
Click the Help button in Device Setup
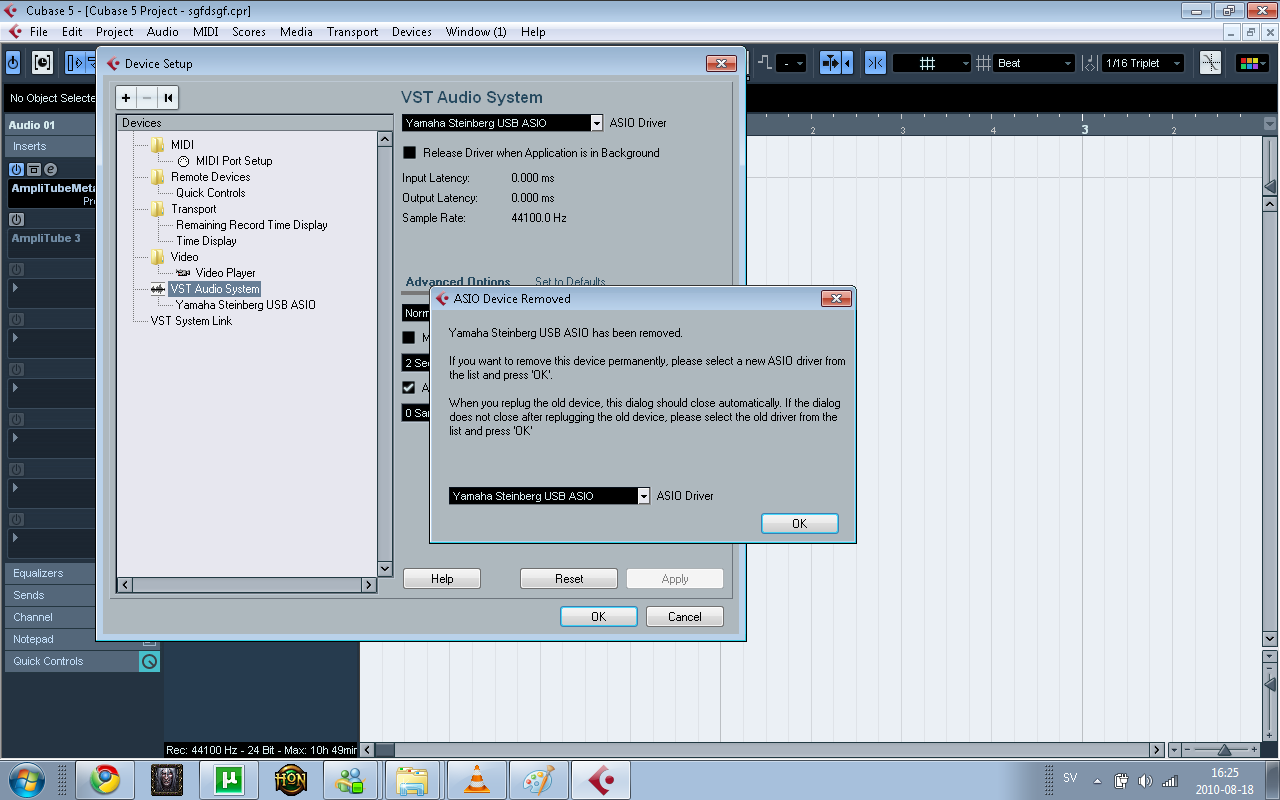point(441,579)
